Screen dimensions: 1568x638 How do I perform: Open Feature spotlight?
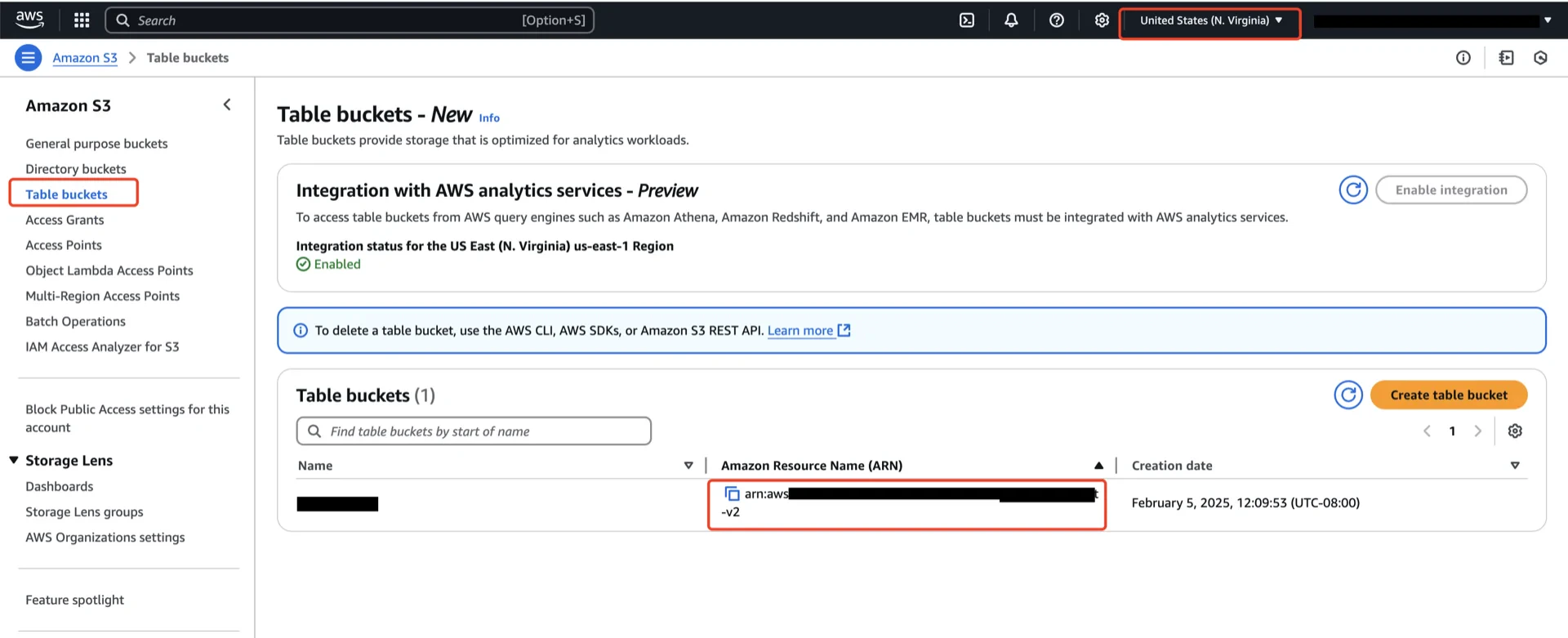(x=75, y=600)
